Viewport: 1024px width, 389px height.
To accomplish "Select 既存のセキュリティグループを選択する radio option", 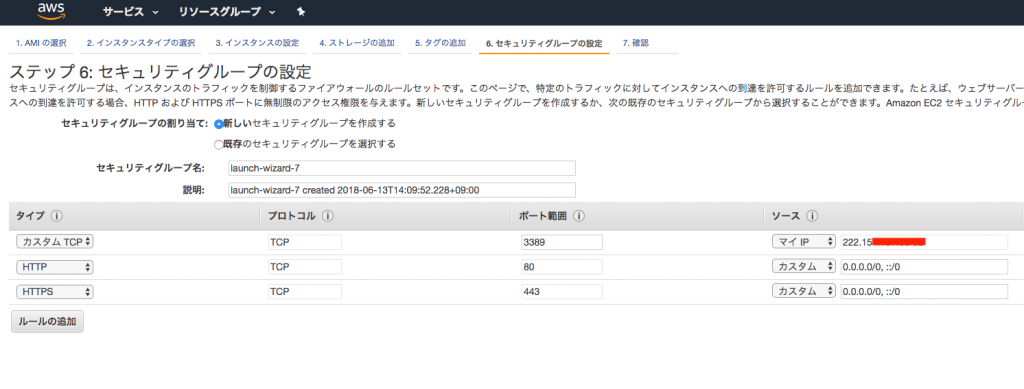I will (x=219, y=144).
